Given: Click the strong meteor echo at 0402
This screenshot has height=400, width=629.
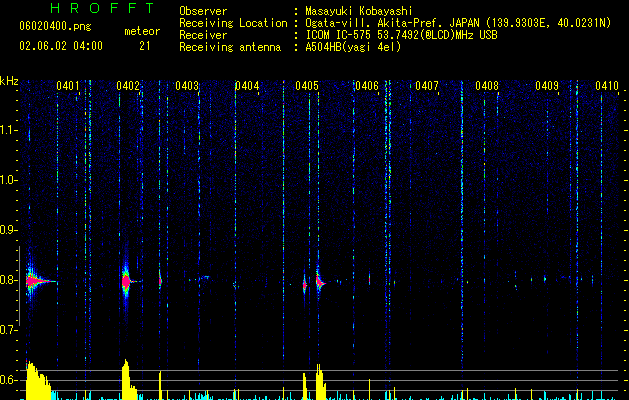Looking at the screenshot, I should pyautogui.click(x=126, y=282).
